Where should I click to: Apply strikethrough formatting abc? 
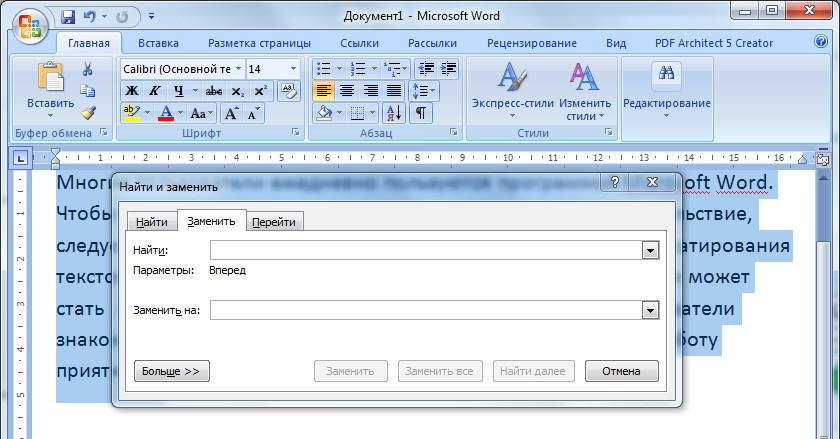tap(214, 91)
